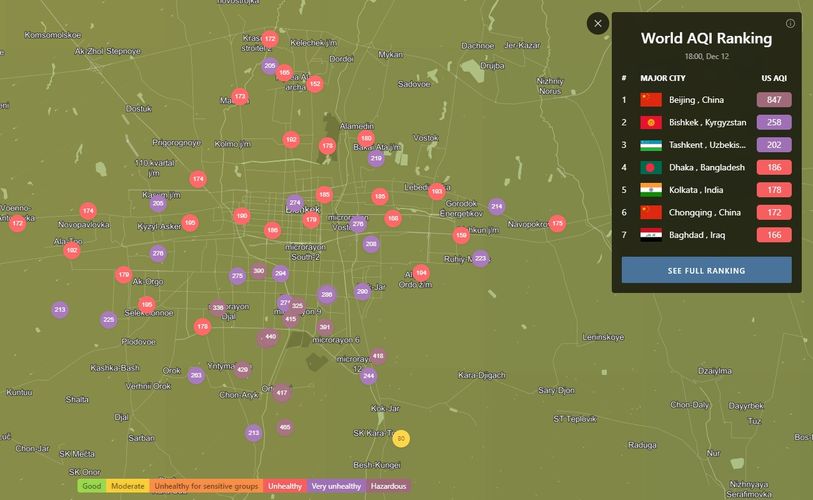Screen dimensions: 813x500
Task: Open Bishkek, Kyrgyzstan ranking entry
Action: [x=704, y=122]
